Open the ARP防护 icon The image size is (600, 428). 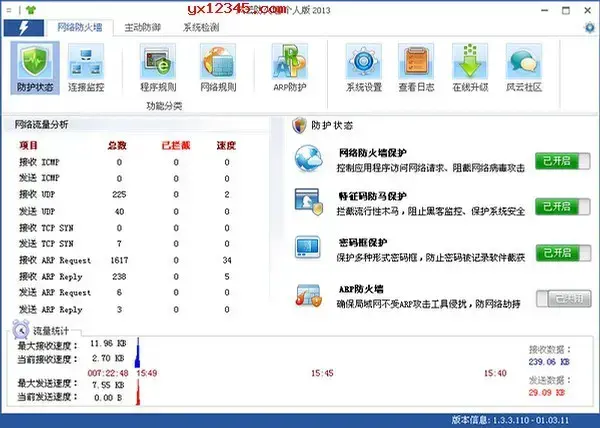click(x=290, y=68)
